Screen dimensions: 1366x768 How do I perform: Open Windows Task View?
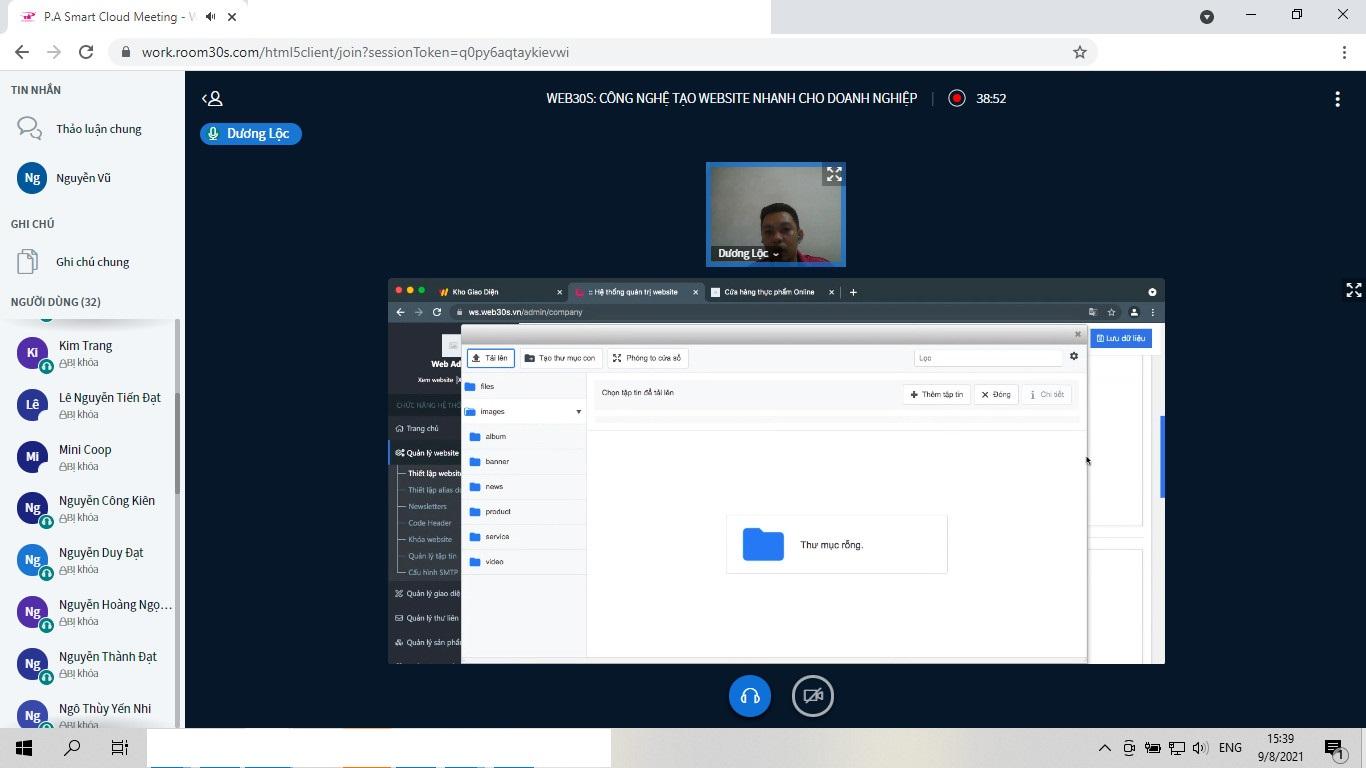pyautogui.click(x=120, y=748)
